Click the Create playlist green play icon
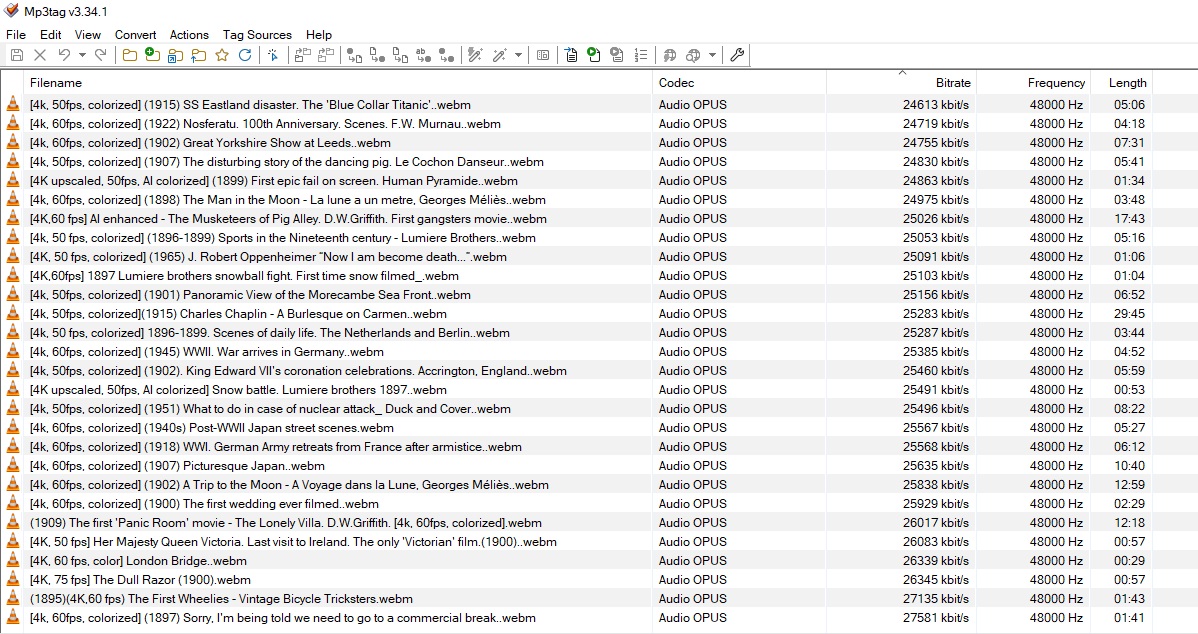The image size is (1198, 634). pyautogui.click(x=594, y=55)
